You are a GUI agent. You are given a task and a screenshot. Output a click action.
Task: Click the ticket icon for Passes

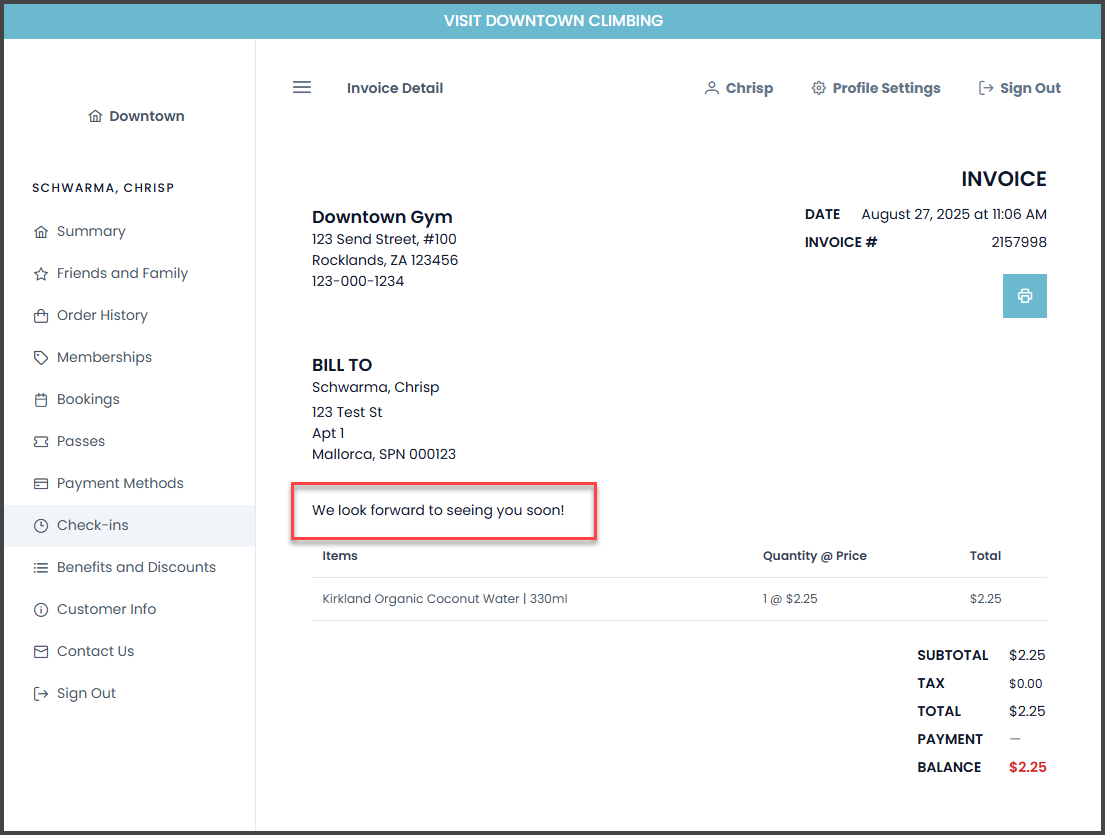point(41,442)
